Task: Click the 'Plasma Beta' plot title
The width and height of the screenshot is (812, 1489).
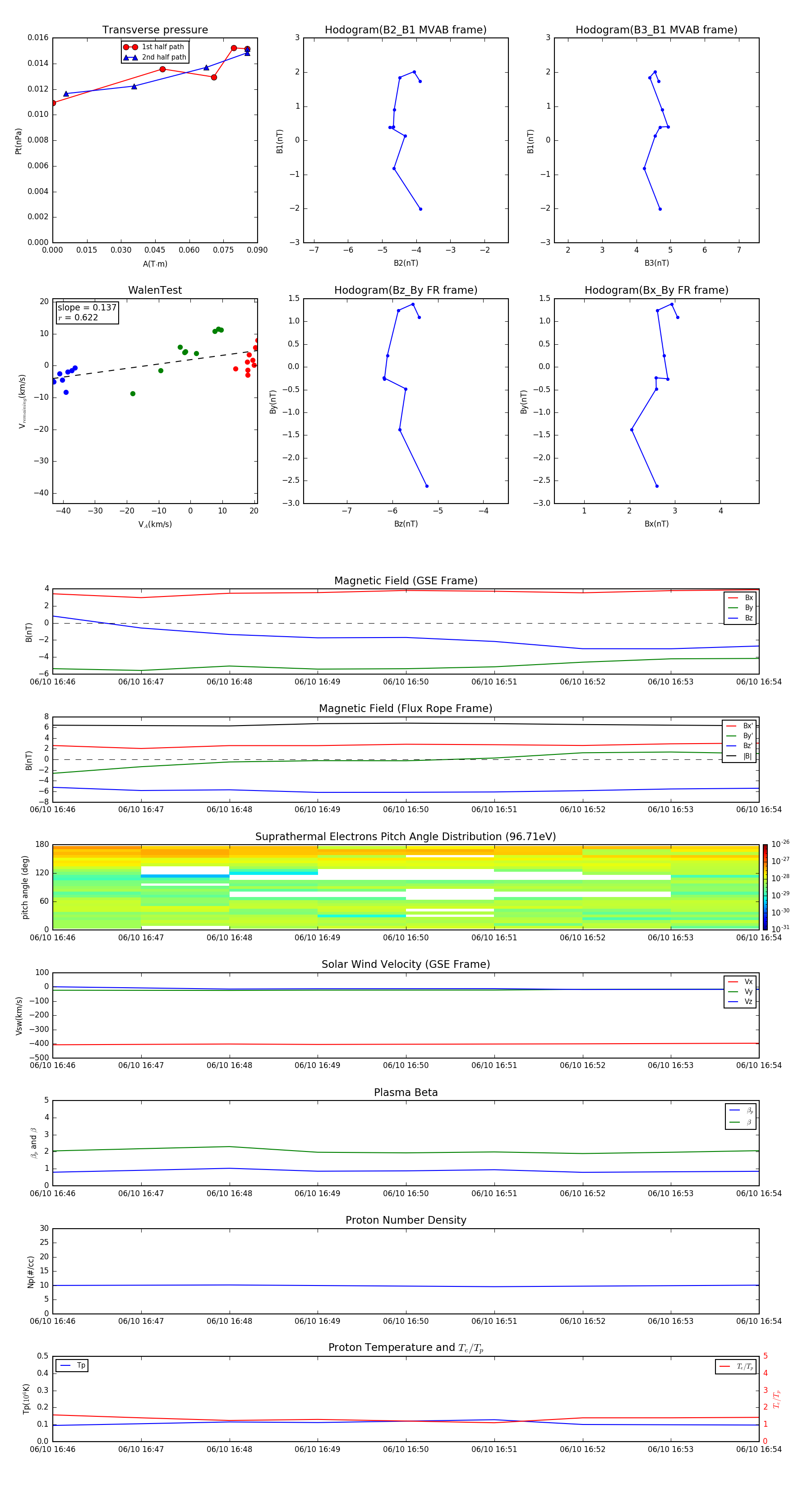Action: point(406,1093)
